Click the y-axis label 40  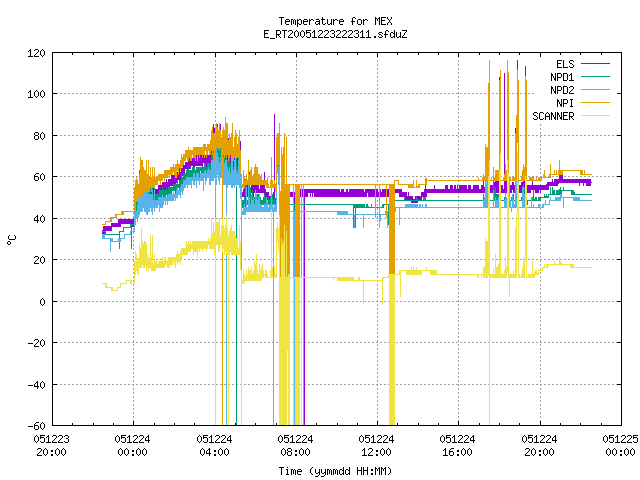40,219
